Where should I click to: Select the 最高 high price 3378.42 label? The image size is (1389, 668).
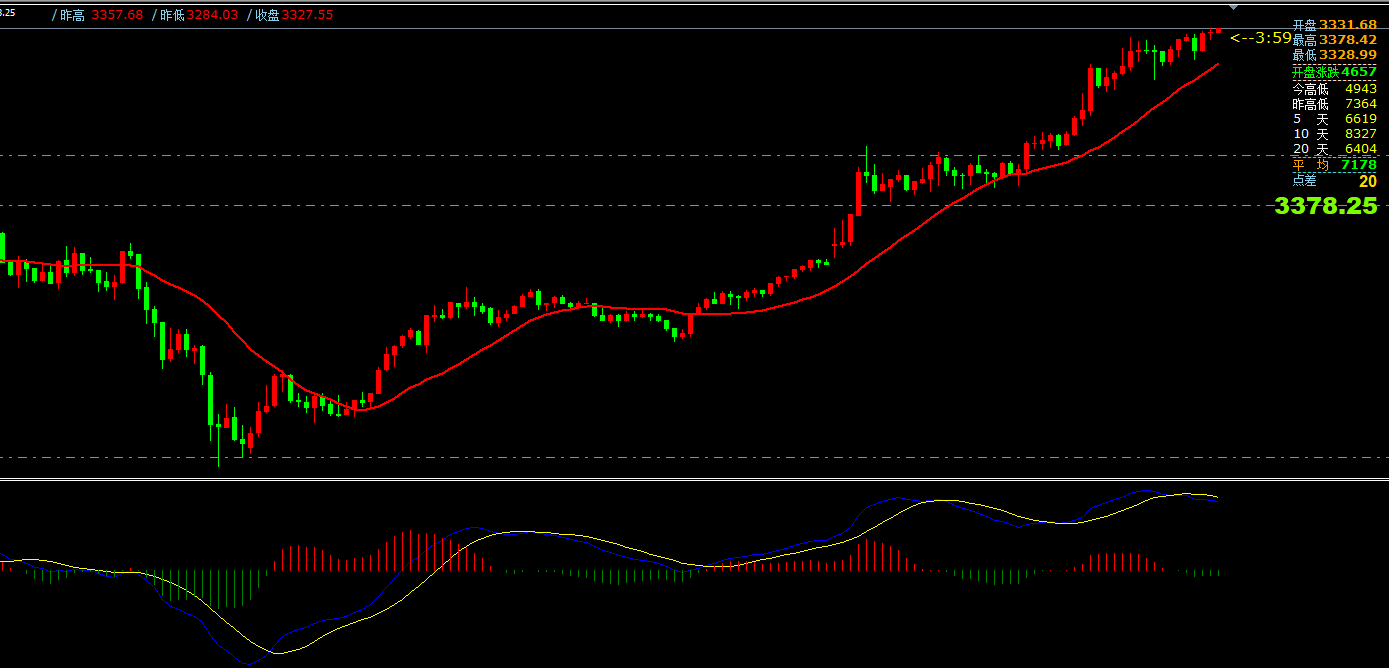1334,40
